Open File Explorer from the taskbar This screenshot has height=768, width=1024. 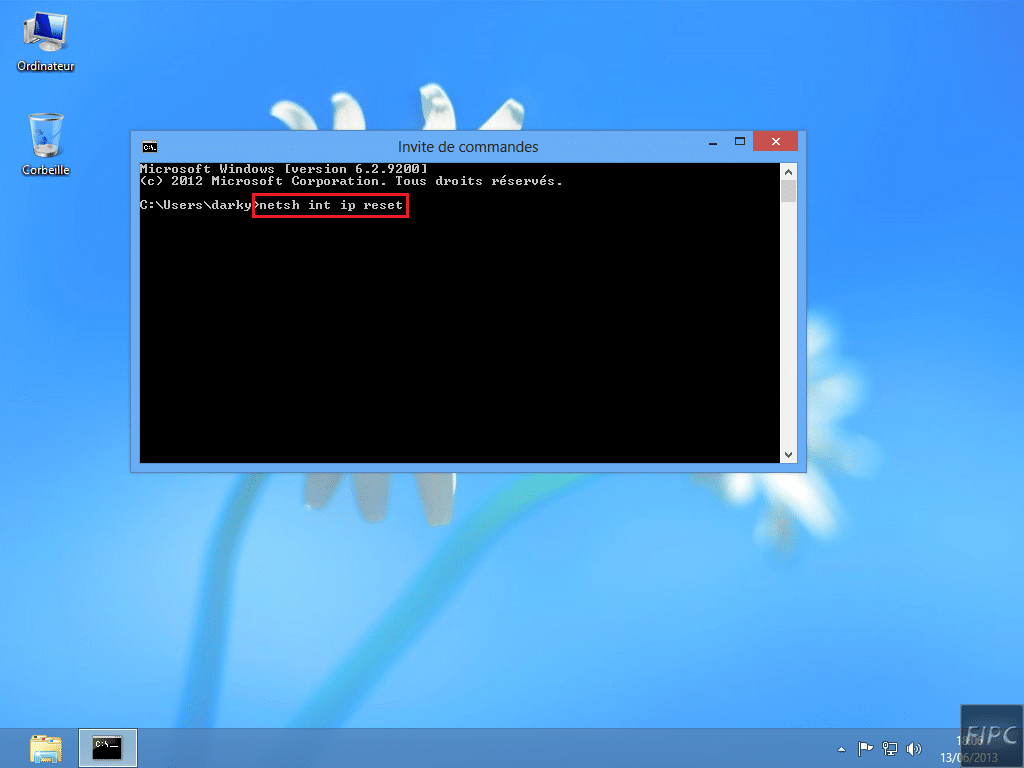click(47, 747)
